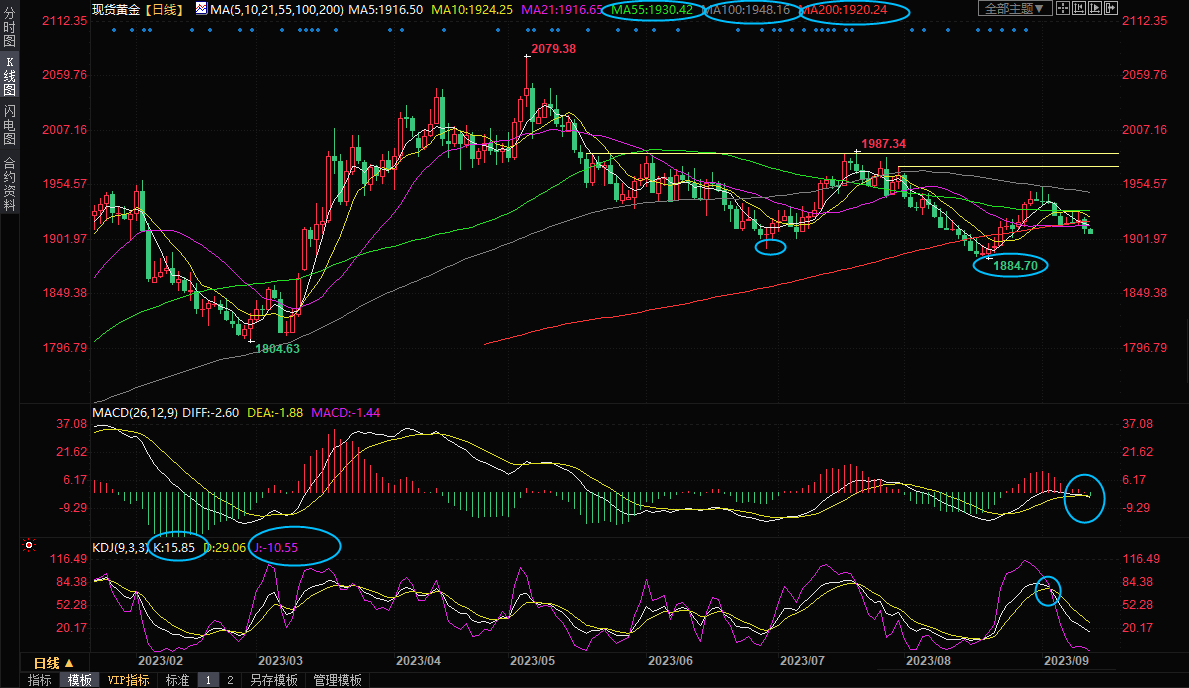Select the 指标 bottom tab
Viewport: 1189px width, 688px height.
(x=39, y=680)
